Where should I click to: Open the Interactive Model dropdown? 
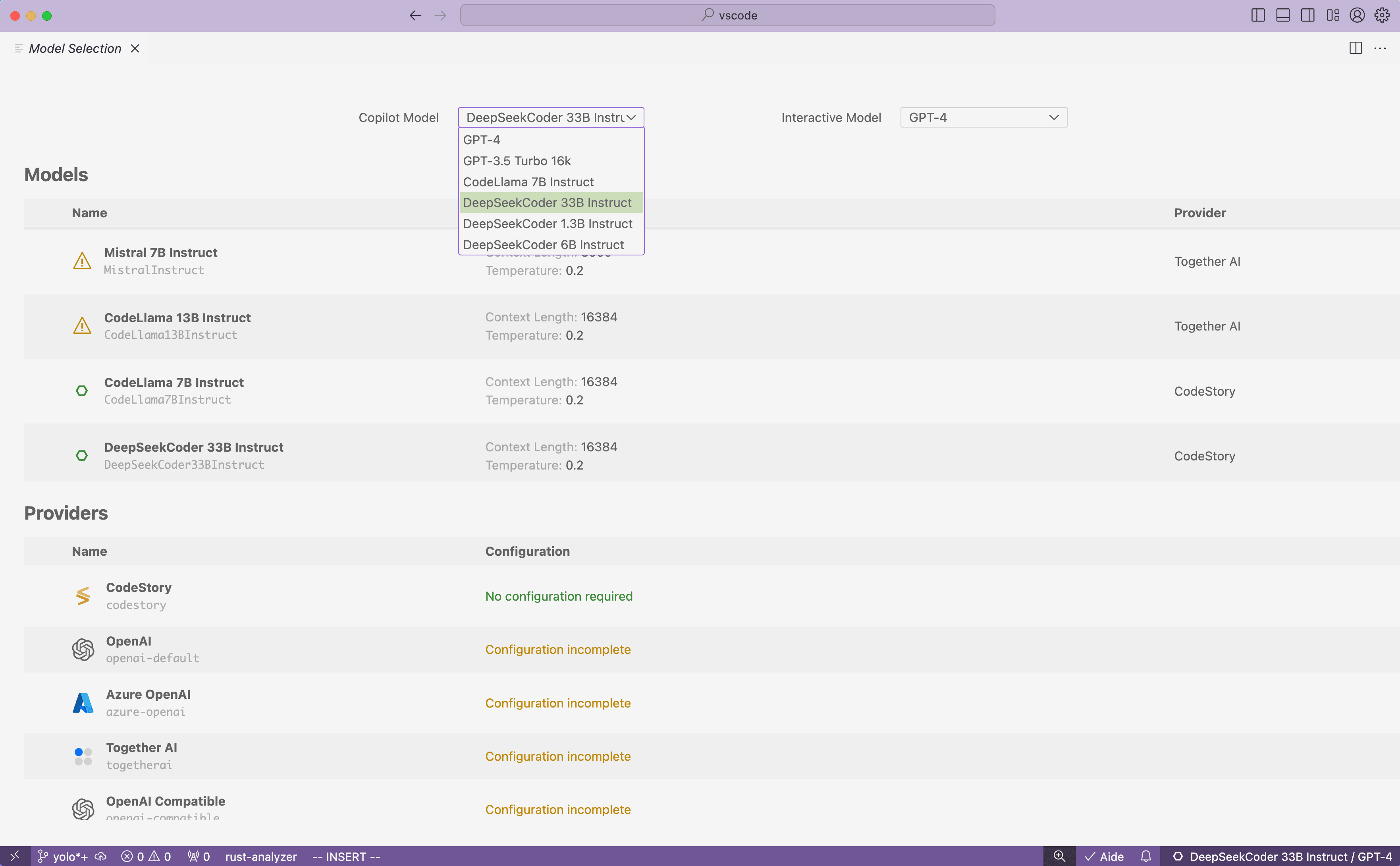click(983, 118)
